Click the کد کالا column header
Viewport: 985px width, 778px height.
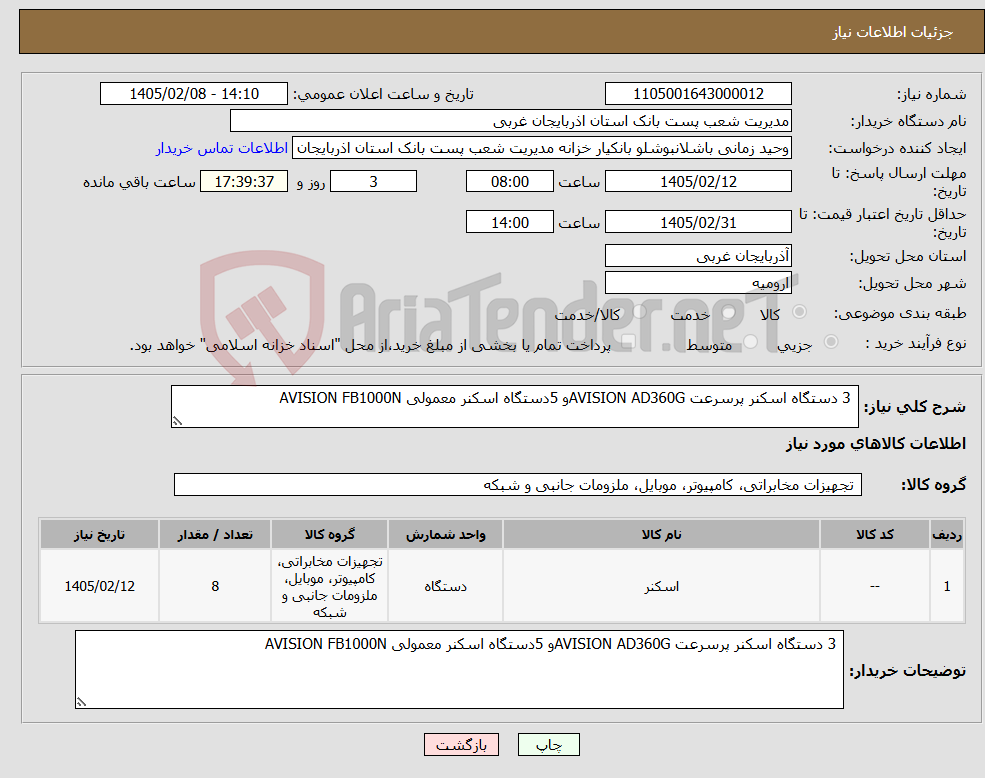874,534
